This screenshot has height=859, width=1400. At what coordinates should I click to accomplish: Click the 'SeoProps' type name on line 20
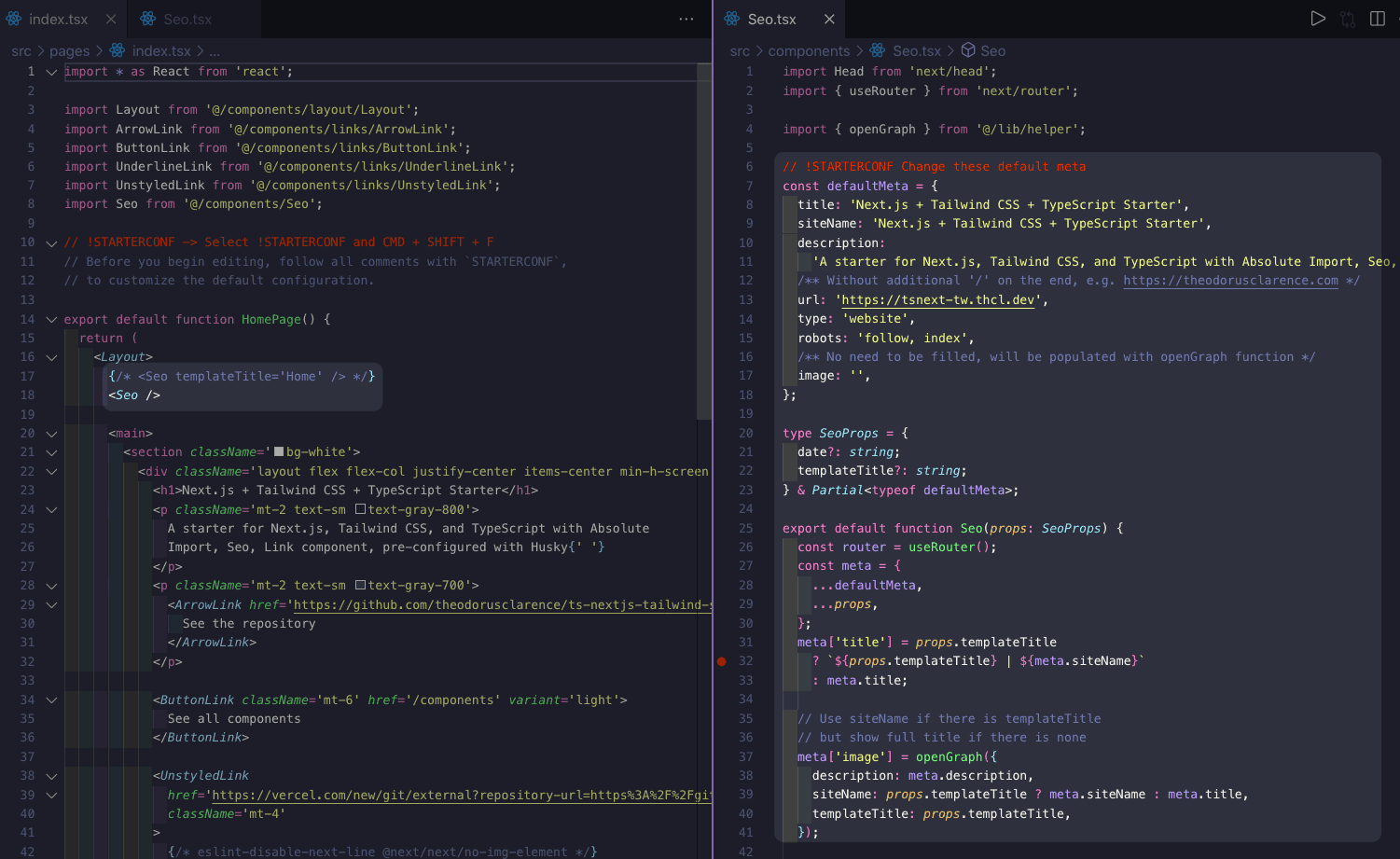(849, 434)
